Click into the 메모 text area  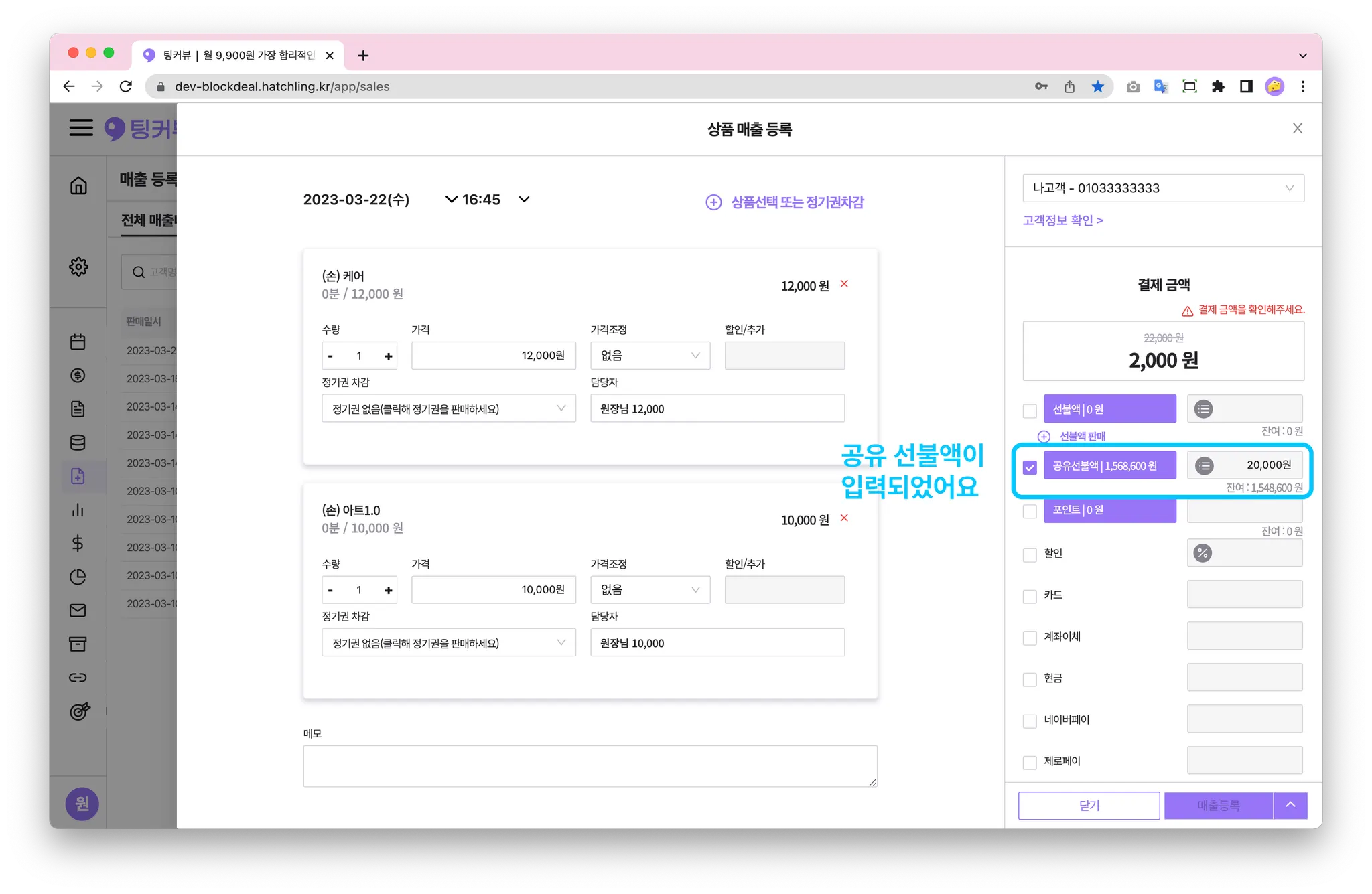pos(590,765)
